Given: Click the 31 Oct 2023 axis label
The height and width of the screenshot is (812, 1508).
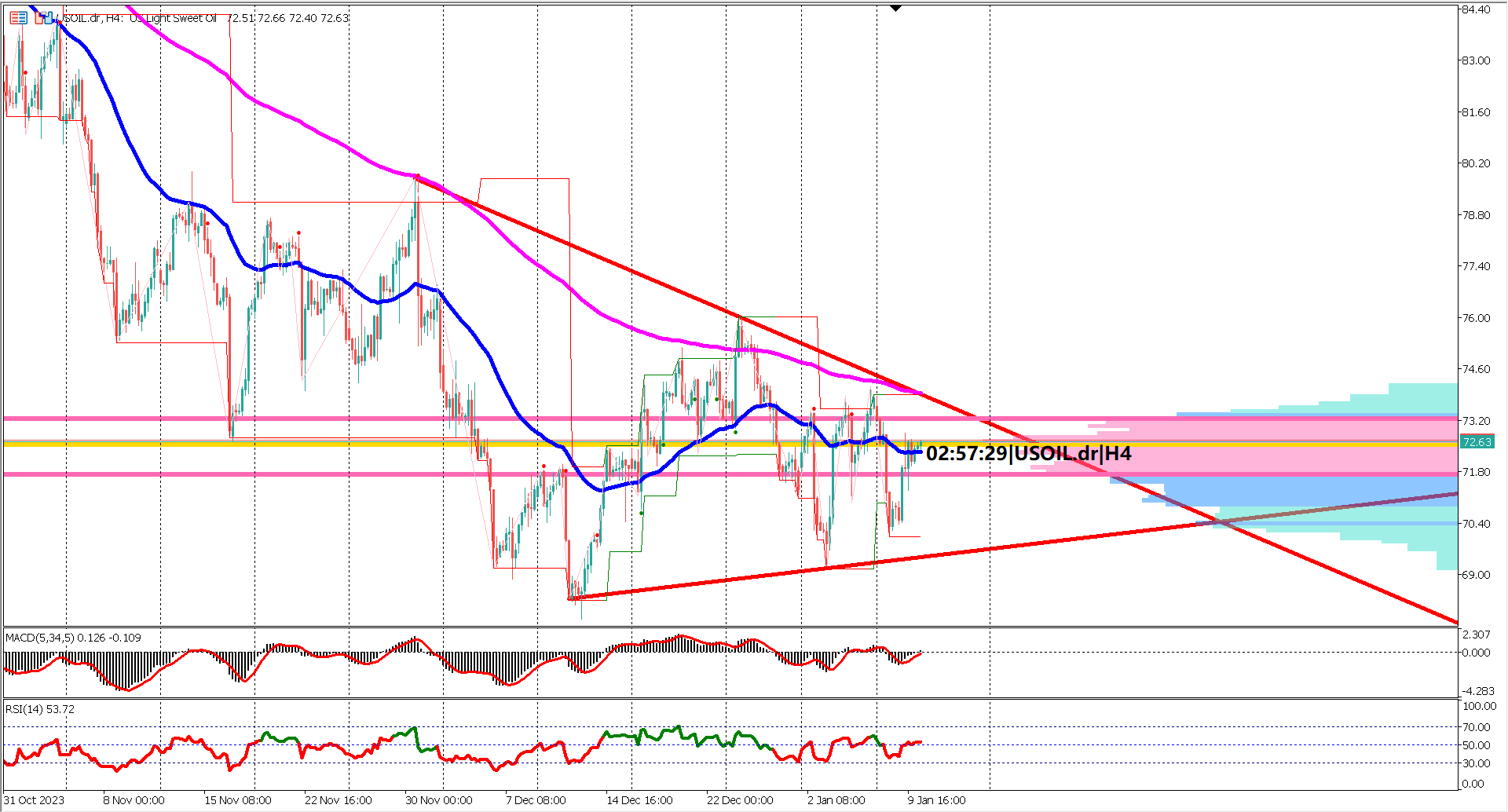Looking at the screenshot, I should (x=35, y=800).
